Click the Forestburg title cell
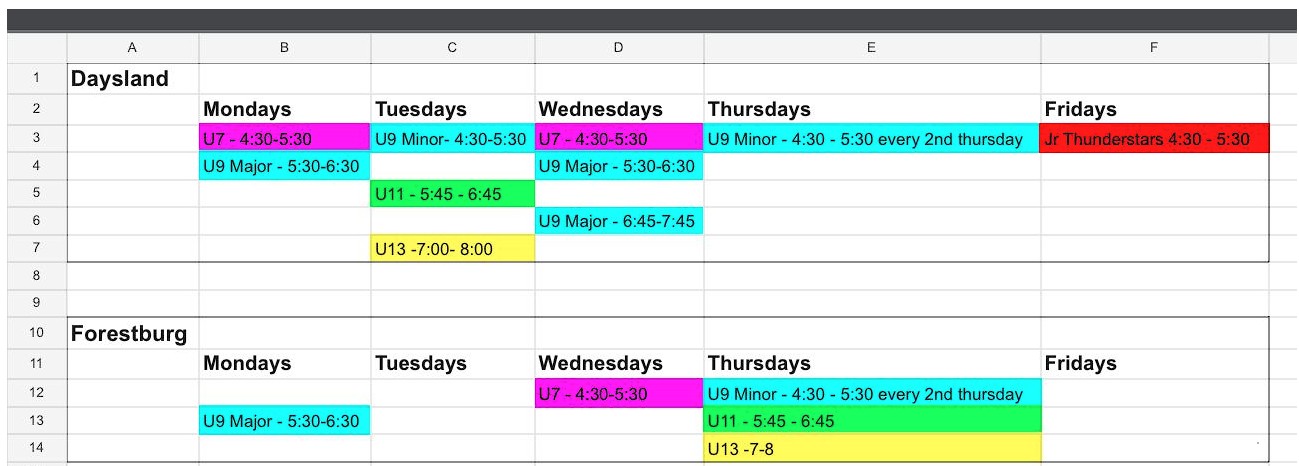The width and height of the screenshot is (1299, 466). 132,334
